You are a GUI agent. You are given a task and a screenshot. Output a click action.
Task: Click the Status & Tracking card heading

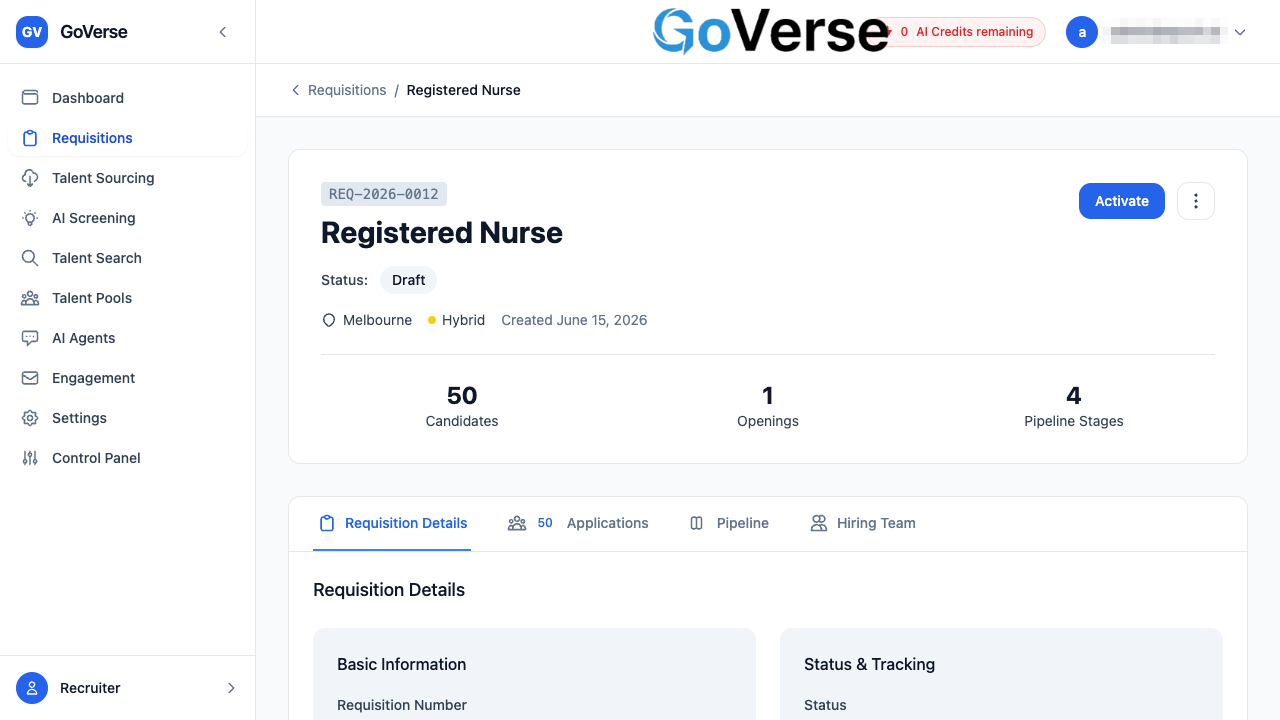(x=869, y=664)
